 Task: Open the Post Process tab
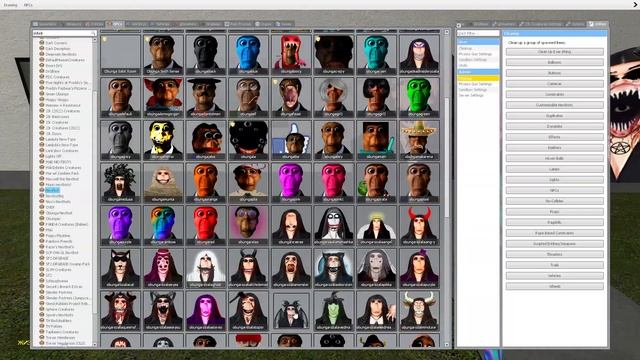[238, 24]
